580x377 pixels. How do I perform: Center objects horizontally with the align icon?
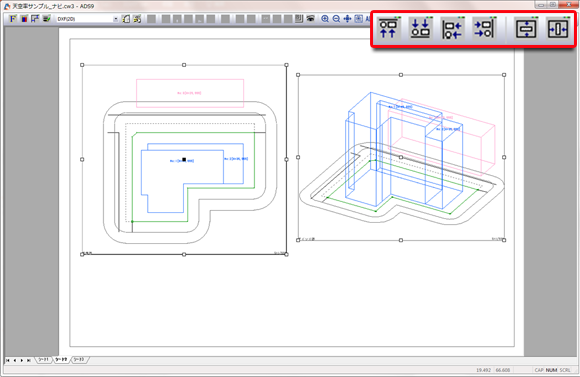[558, 28]
